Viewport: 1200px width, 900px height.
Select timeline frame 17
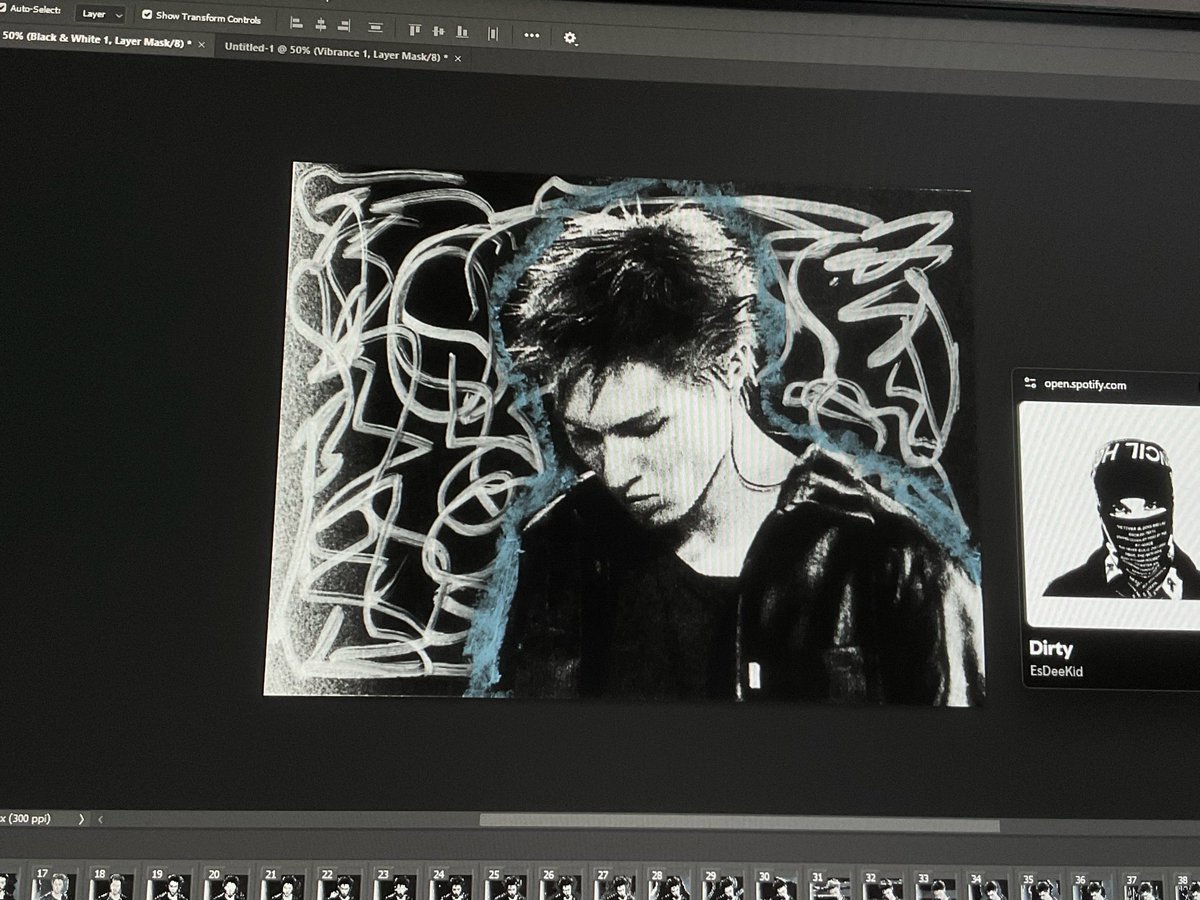[54, 884]
